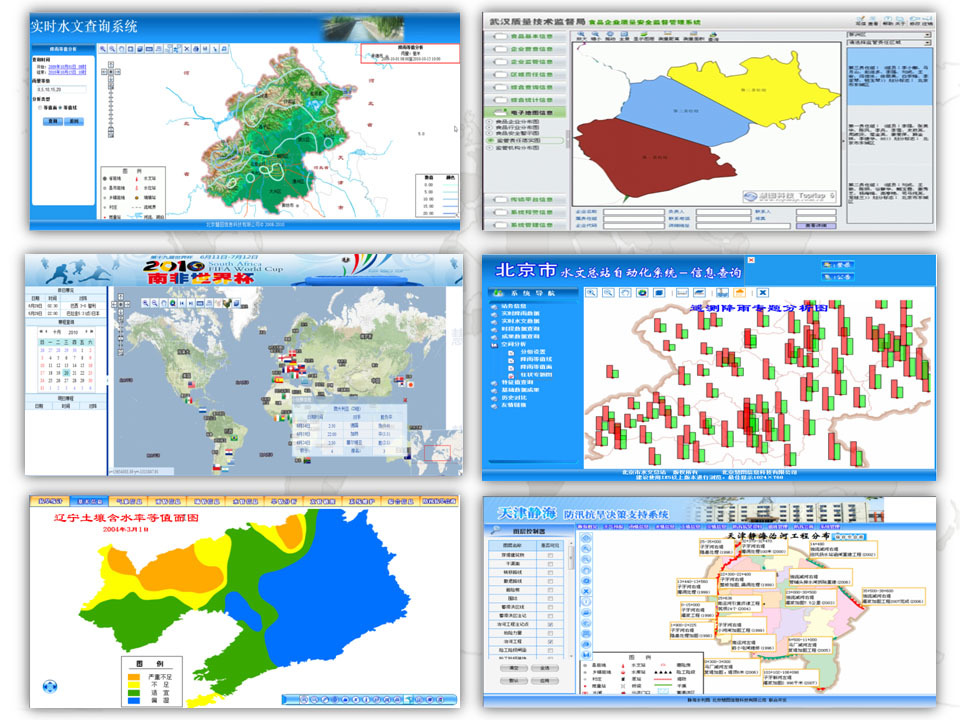Open 降雨等值线 under 空间分析

click(536, 359)
